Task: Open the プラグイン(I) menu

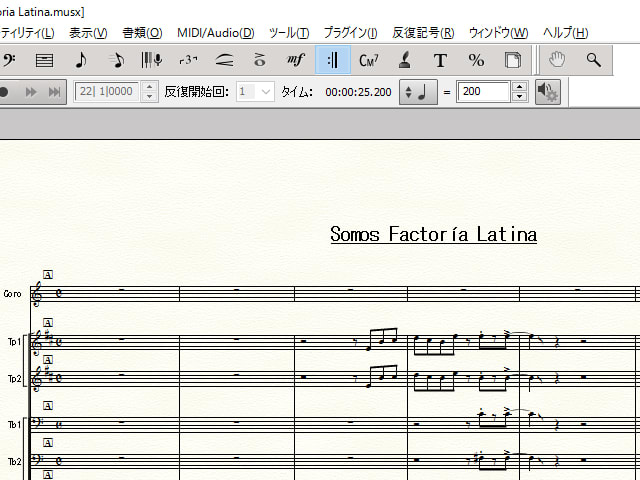Action: point(350,33)
